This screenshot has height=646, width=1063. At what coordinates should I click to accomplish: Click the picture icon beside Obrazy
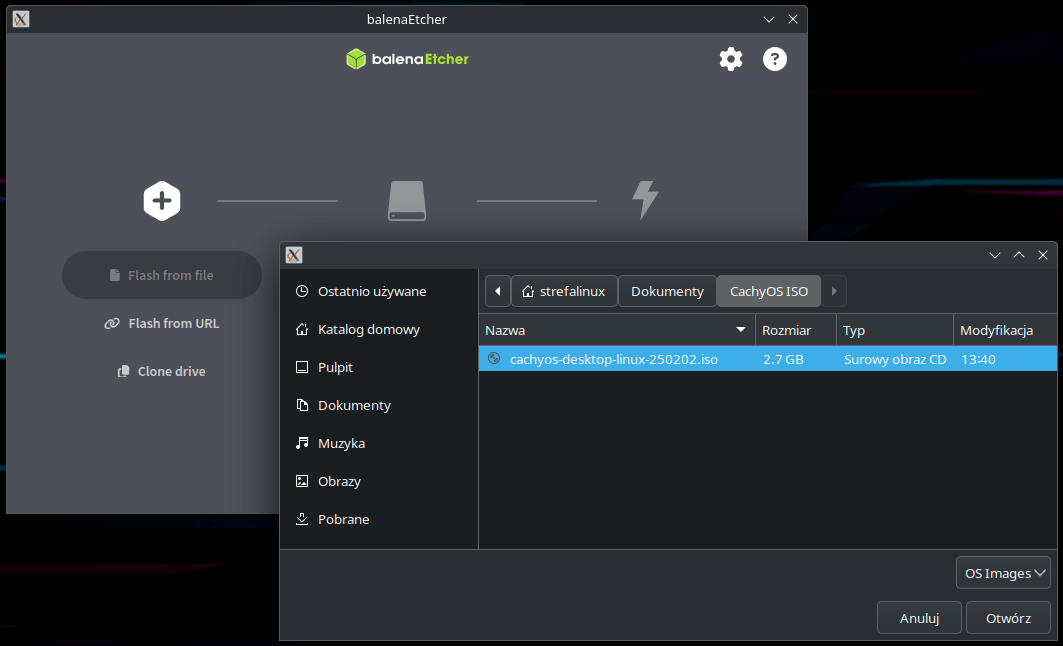(302, 481)
